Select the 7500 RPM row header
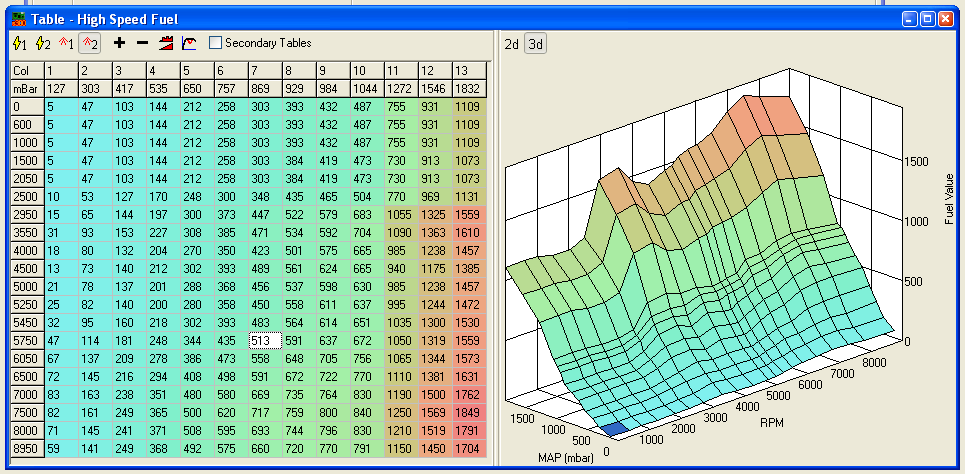 [28, 412]
